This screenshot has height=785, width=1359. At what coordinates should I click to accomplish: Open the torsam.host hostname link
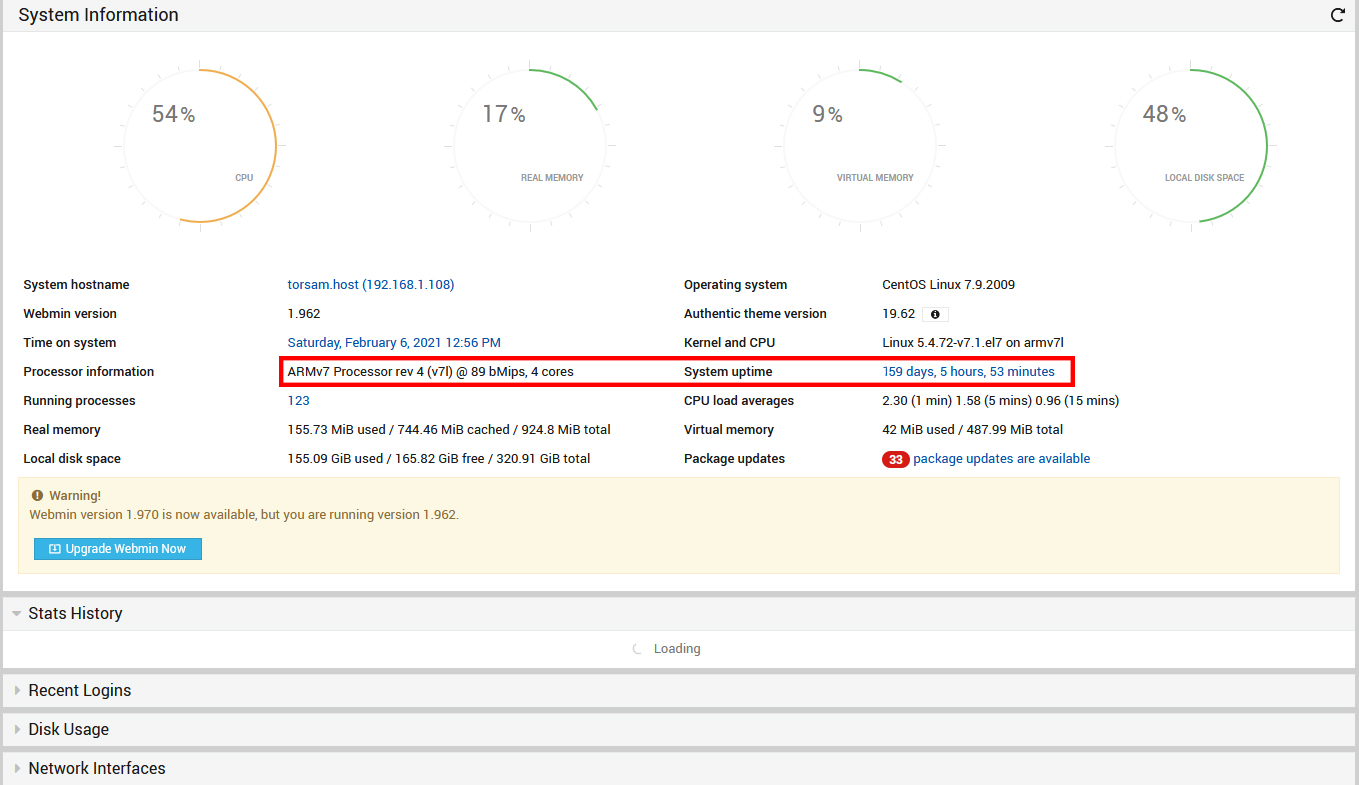[371, 285]
